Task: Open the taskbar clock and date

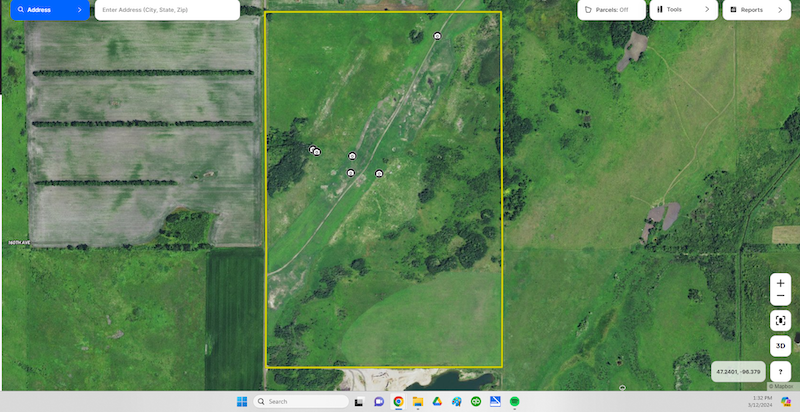Action: pos(761,401)
